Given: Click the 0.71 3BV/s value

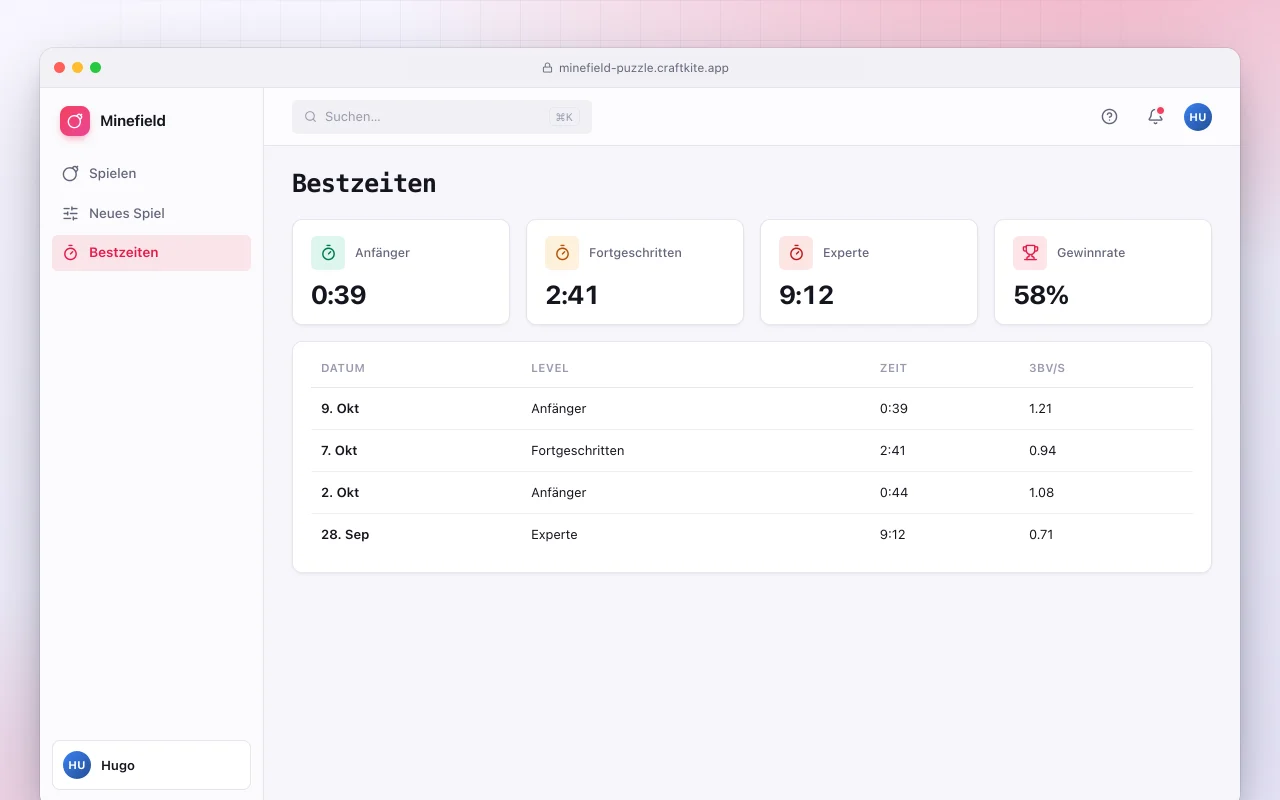Looking at the screenshot, I should (x=1041, y=535).
